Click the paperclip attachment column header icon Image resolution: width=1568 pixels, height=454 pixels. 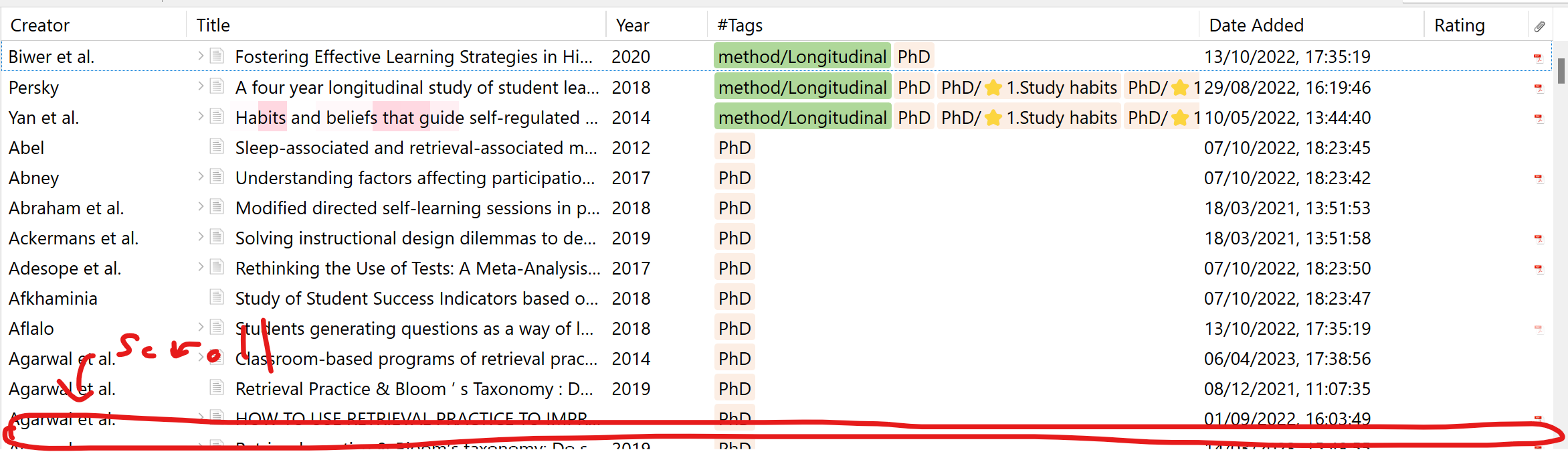click(x=1541, y=25)
